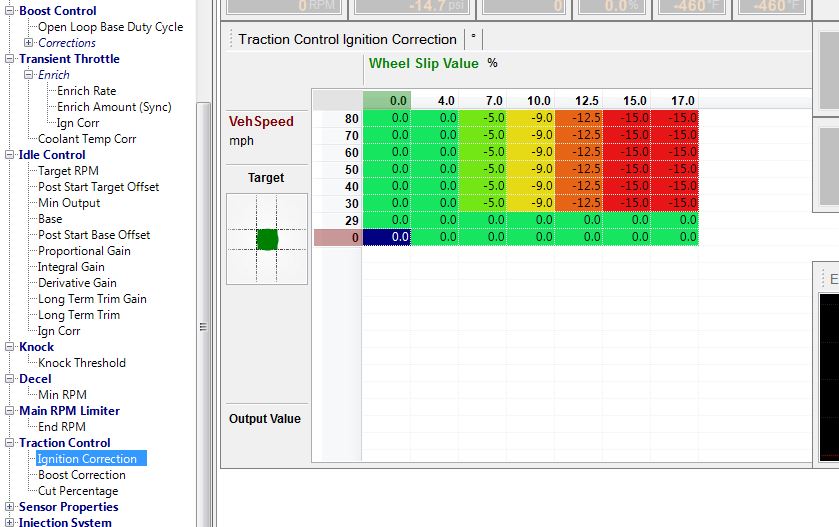Screen dimensions: 839x527
Task: Select Derivative Gain item
Action: click(77, 283)
